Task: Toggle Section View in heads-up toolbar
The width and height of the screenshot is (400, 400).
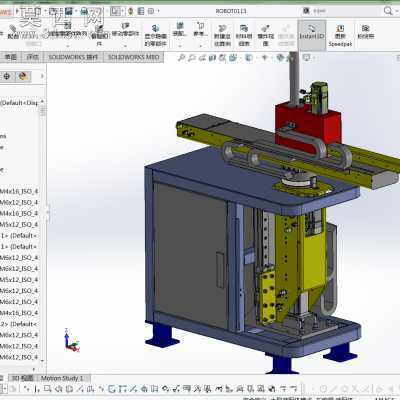Action: 212,58
